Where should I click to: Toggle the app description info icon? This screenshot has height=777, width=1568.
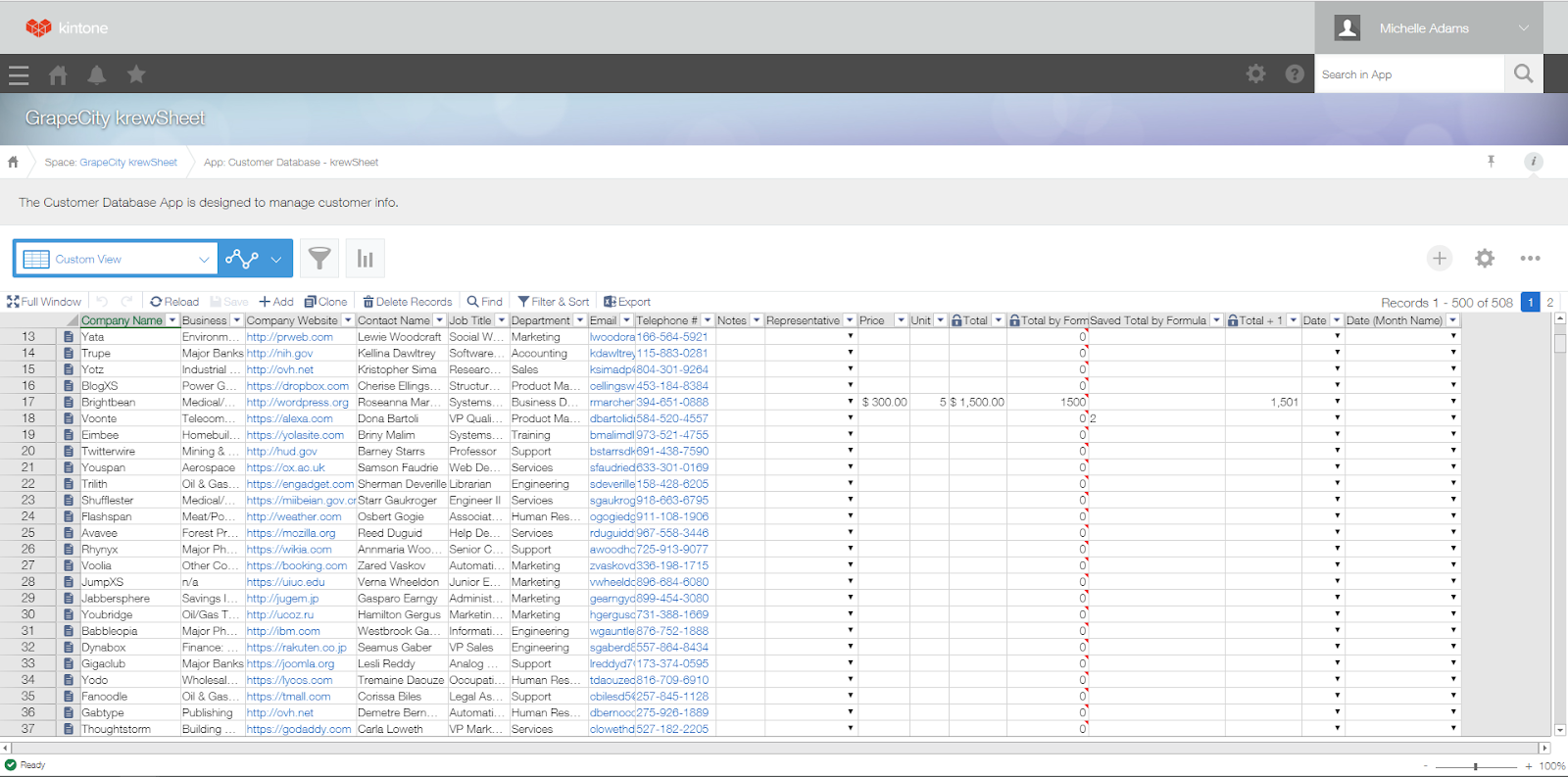pos(1534,162)
